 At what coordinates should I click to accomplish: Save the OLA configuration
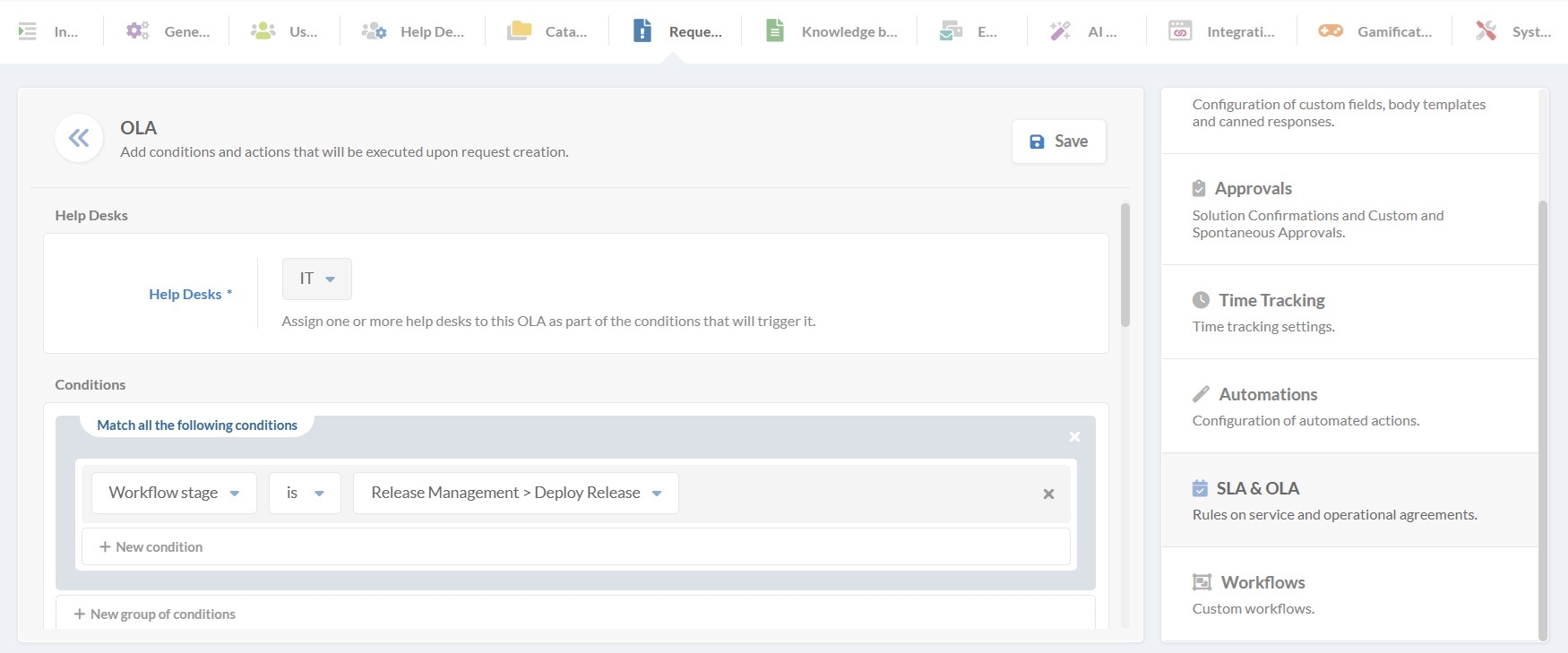1059,142
